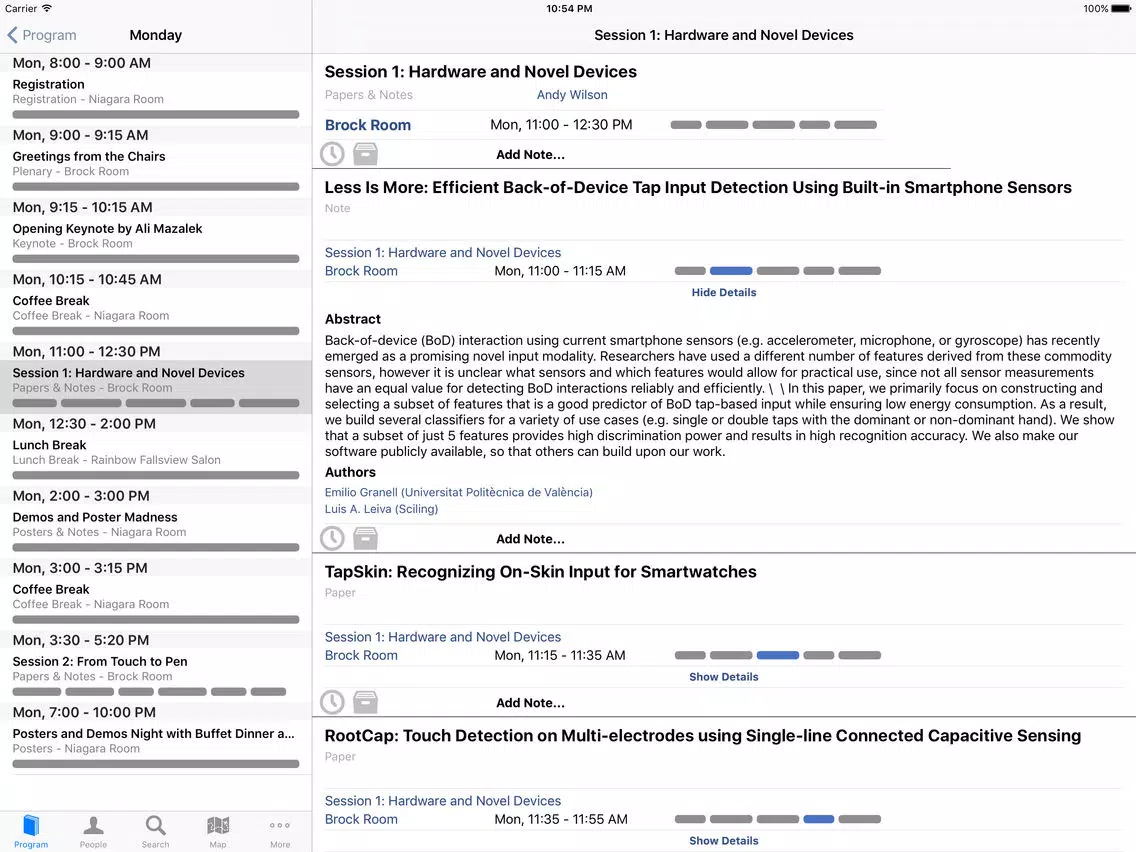1136x852 pixels.
Task: Go back to Program list
Action: [x=42, y=35]
